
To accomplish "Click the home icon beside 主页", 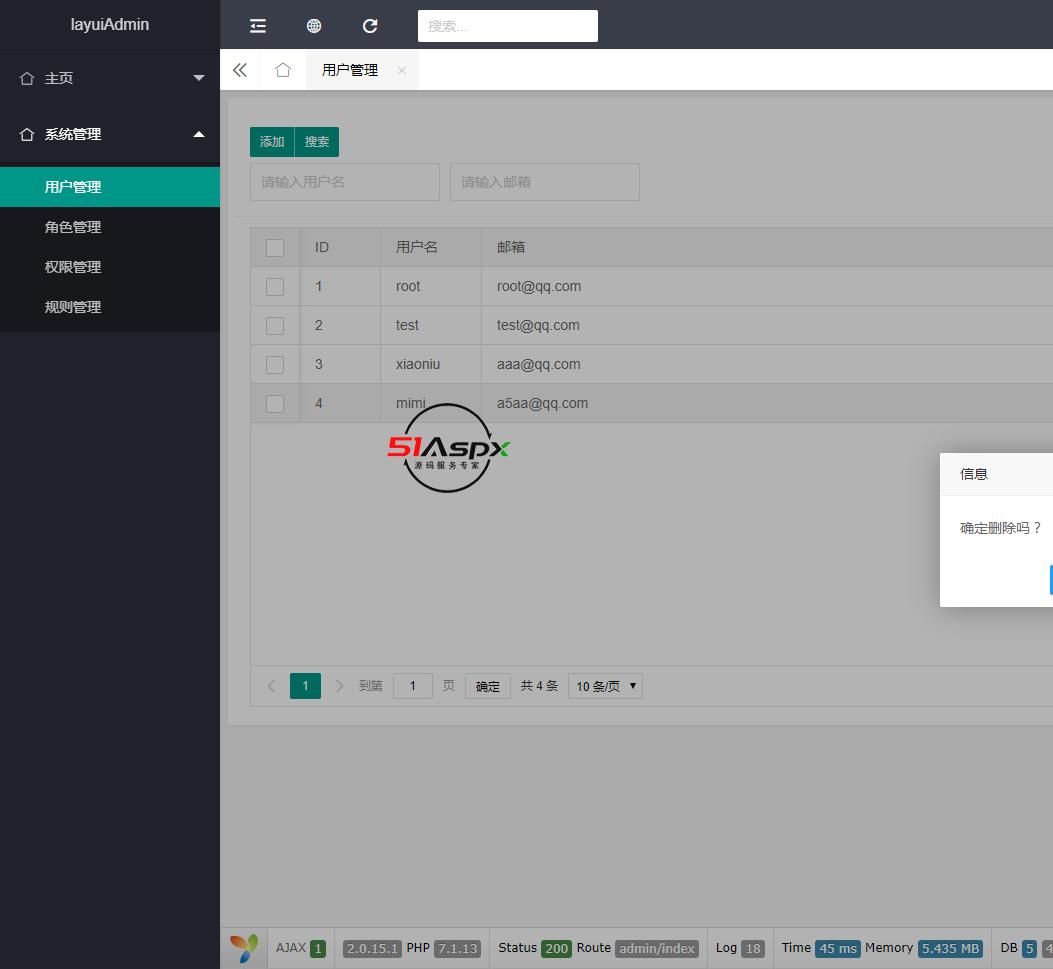I will point(27,79).
